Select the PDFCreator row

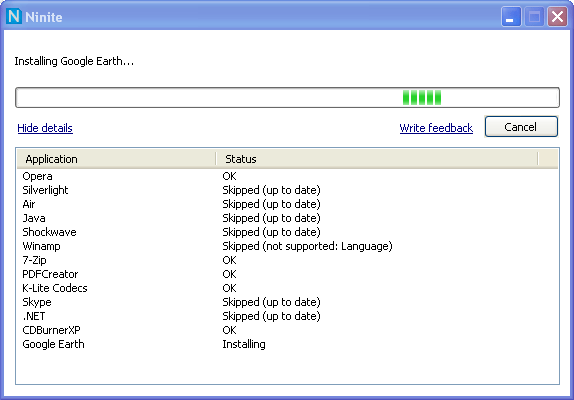point(287,274)
